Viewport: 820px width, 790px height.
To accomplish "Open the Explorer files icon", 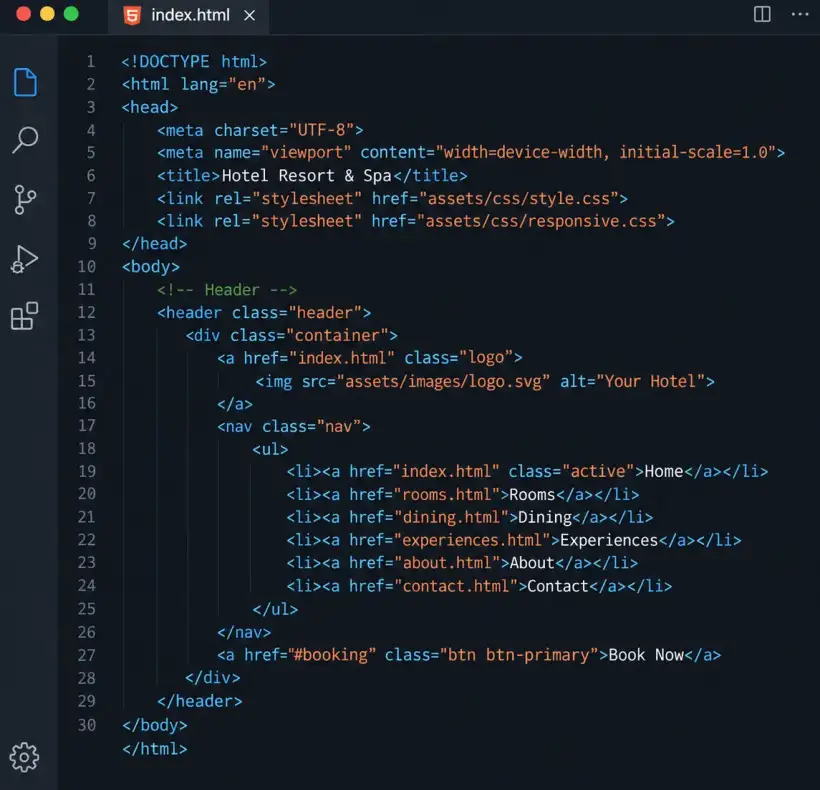I will click(25, 82).
